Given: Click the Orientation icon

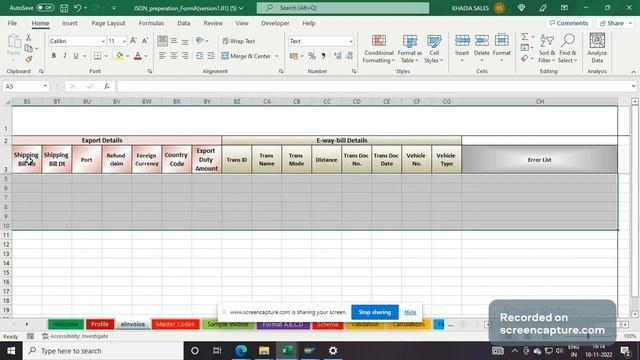Looking at the screenshot, I should pos(200,40).
